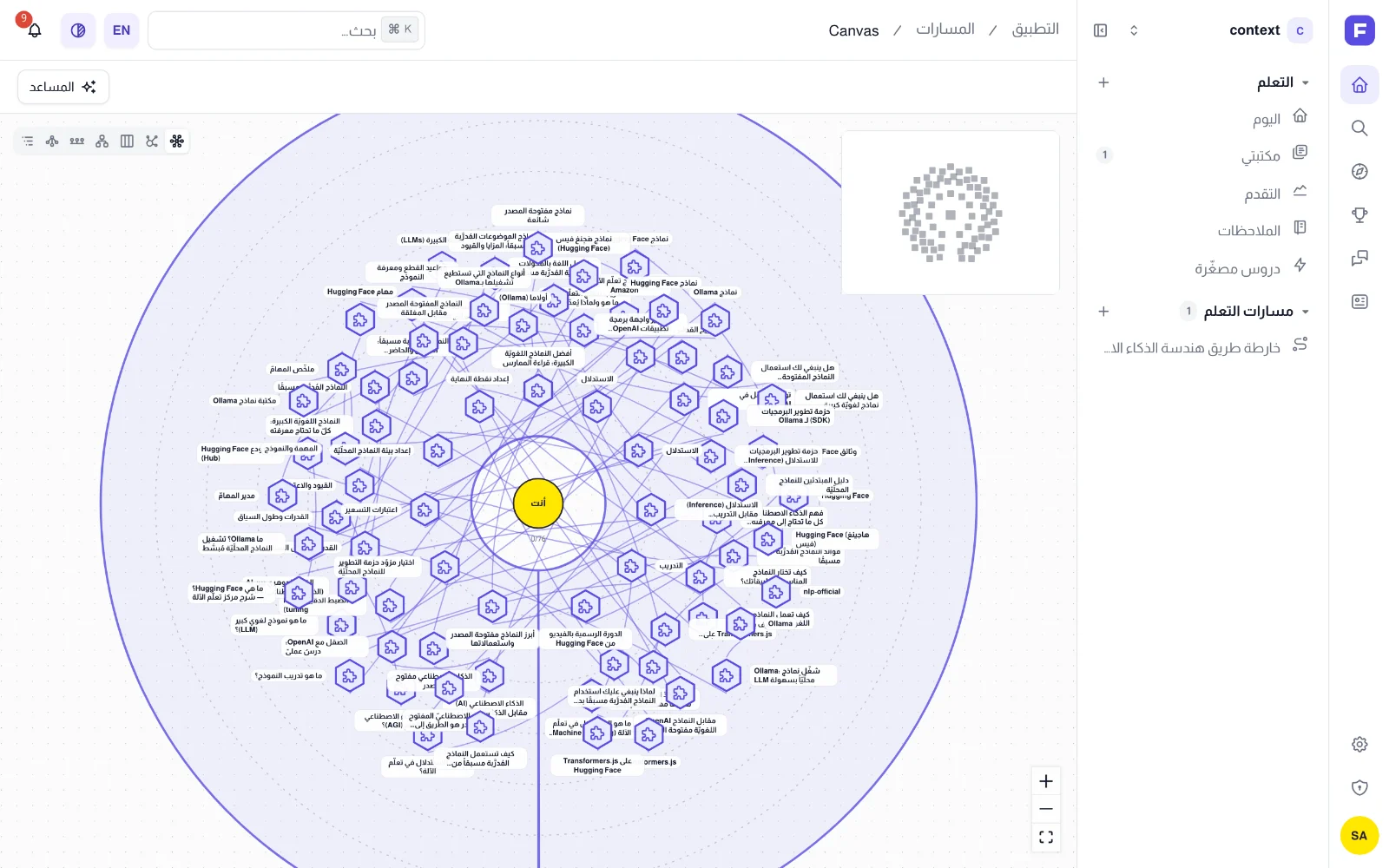The height and width of the screenshot is (868, 1389).
Task: Open the notifications bell
Action: point(35,30)
